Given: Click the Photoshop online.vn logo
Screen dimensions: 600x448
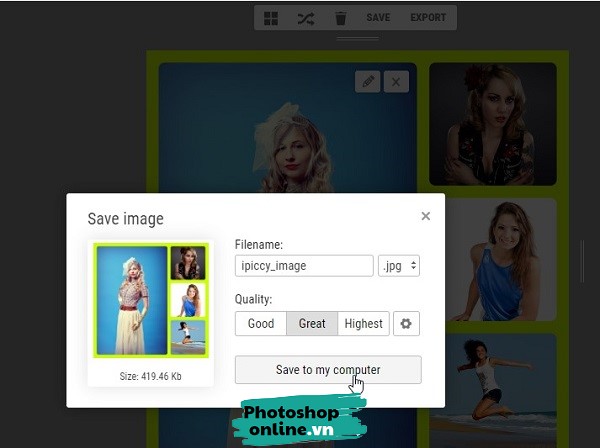Looking at the screenshot, I should [x=302, y=420].
